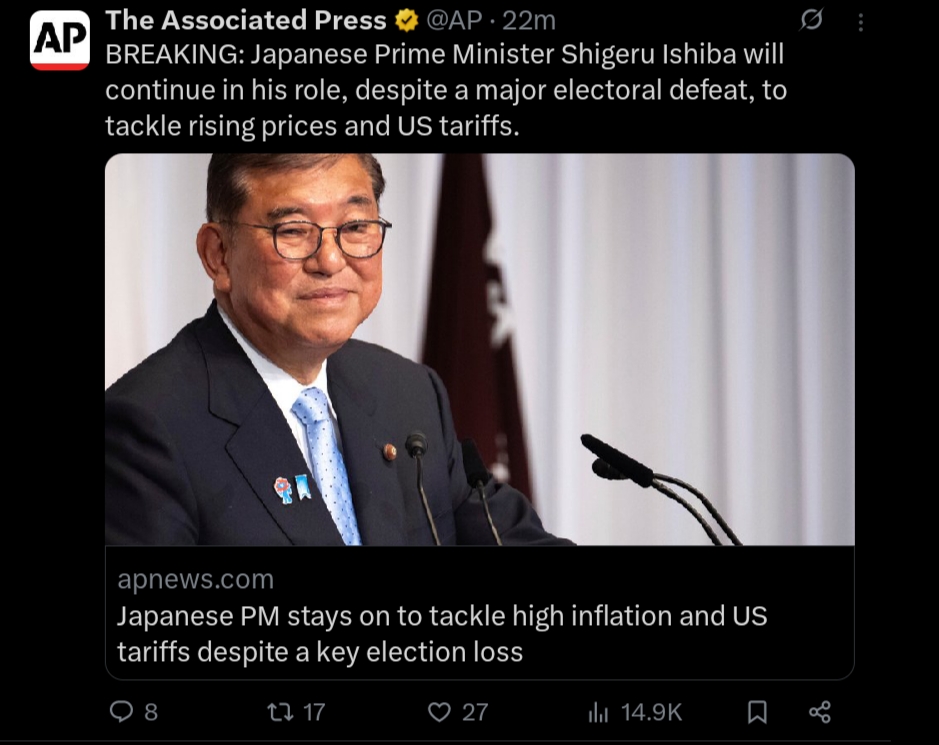Like the tweet with heart icon

pyautogui.click(x=439, y=712)
